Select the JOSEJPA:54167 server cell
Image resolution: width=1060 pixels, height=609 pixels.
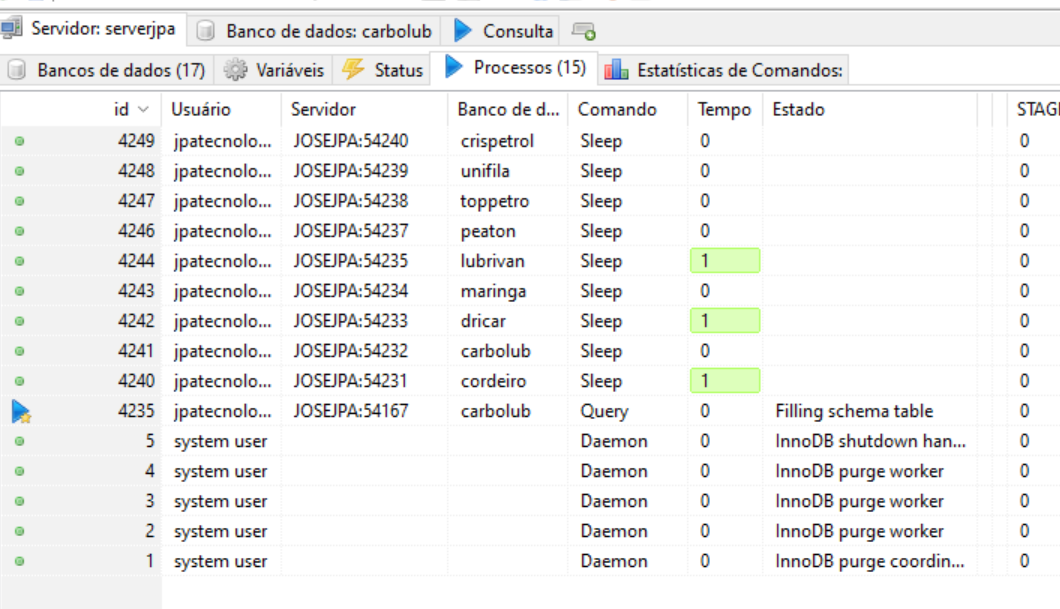tap(364, 411)
